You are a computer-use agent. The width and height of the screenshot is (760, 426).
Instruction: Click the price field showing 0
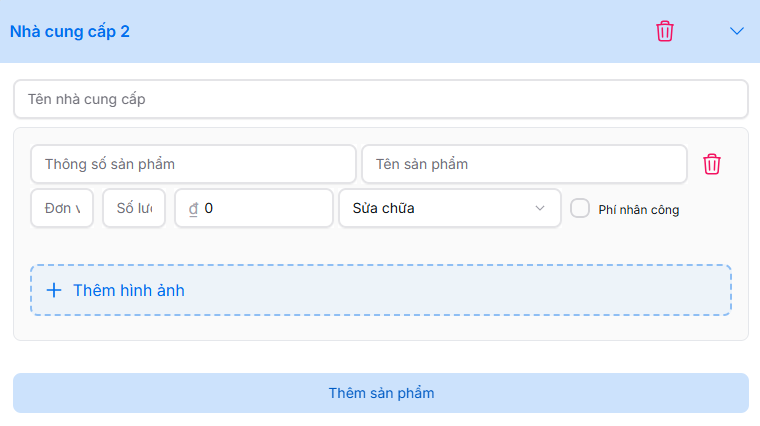point(265,208)
